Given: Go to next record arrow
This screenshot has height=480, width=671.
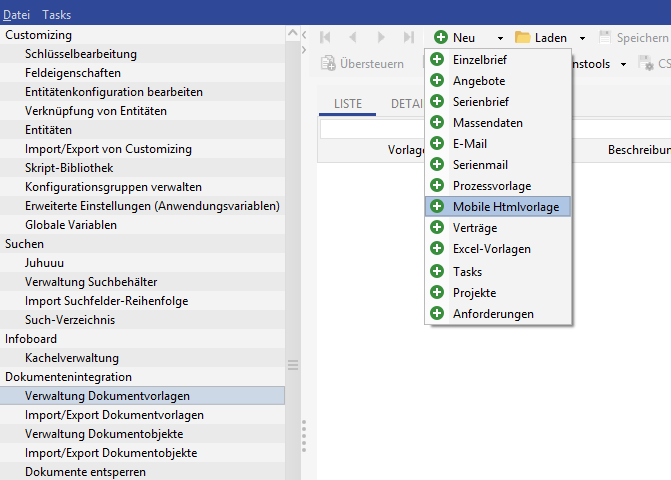Looking at the screenshot, I should pos(381,38).
